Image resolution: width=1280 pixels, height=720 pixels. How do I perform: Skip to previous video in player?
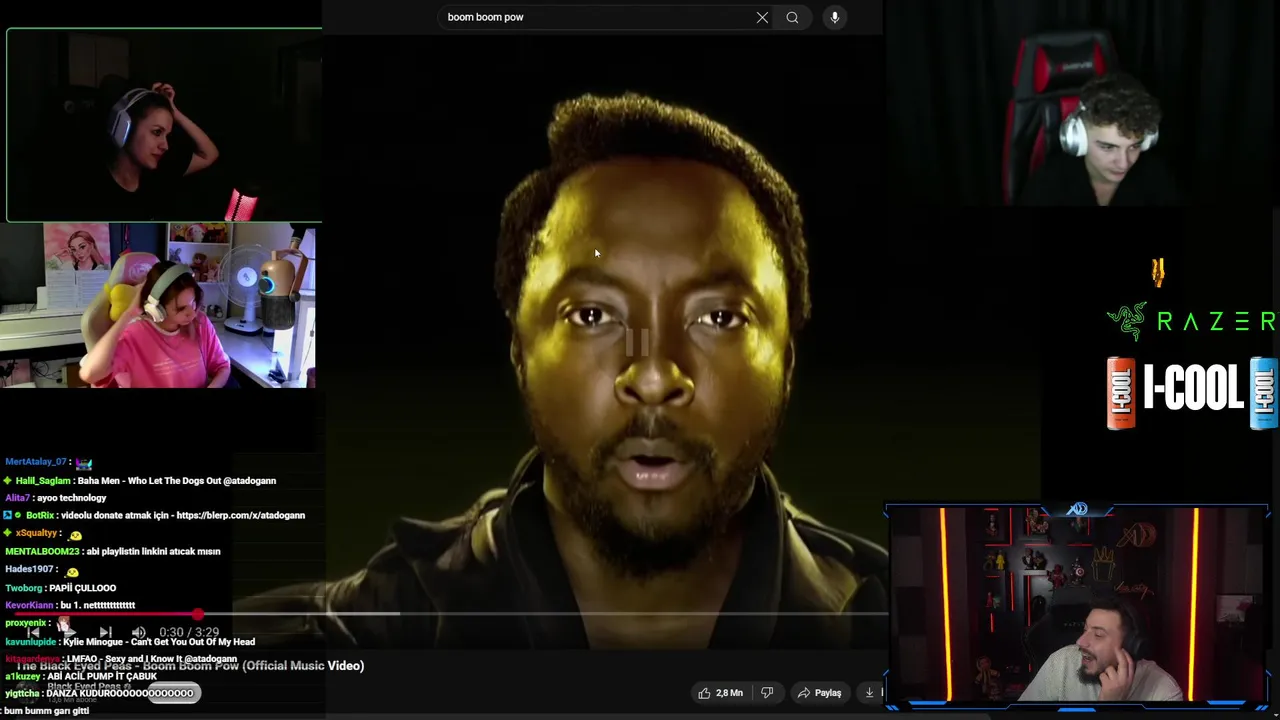point(33,632)
